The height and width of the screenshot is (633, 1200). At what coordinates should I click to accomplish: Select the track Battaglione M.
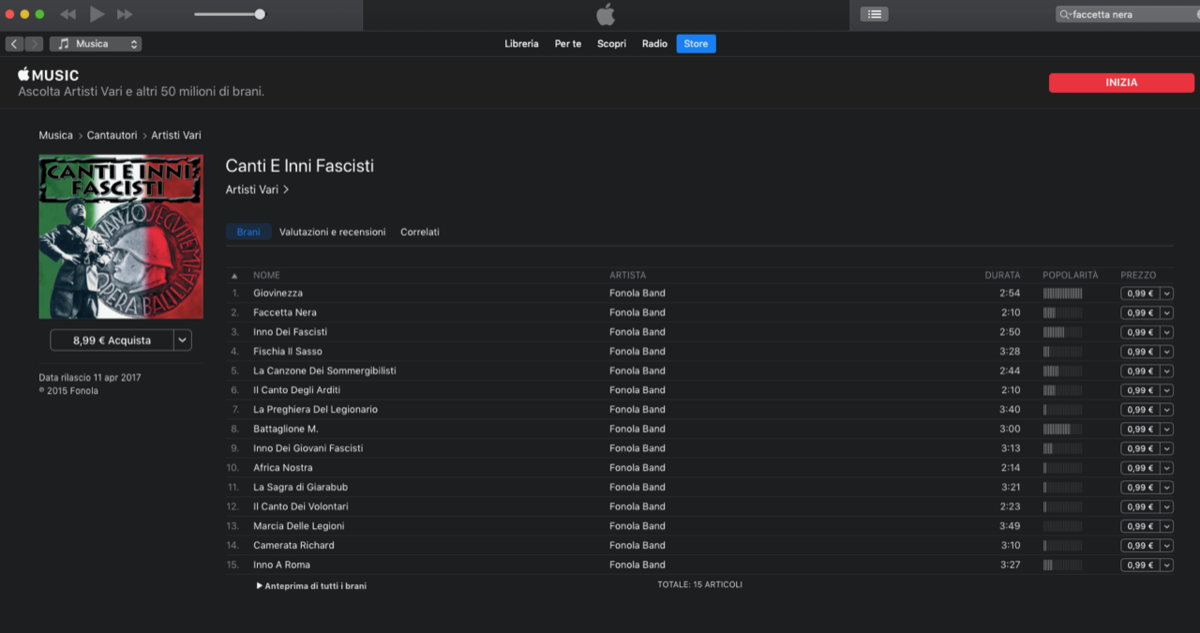pyautogui.click(x=286, y=429)
